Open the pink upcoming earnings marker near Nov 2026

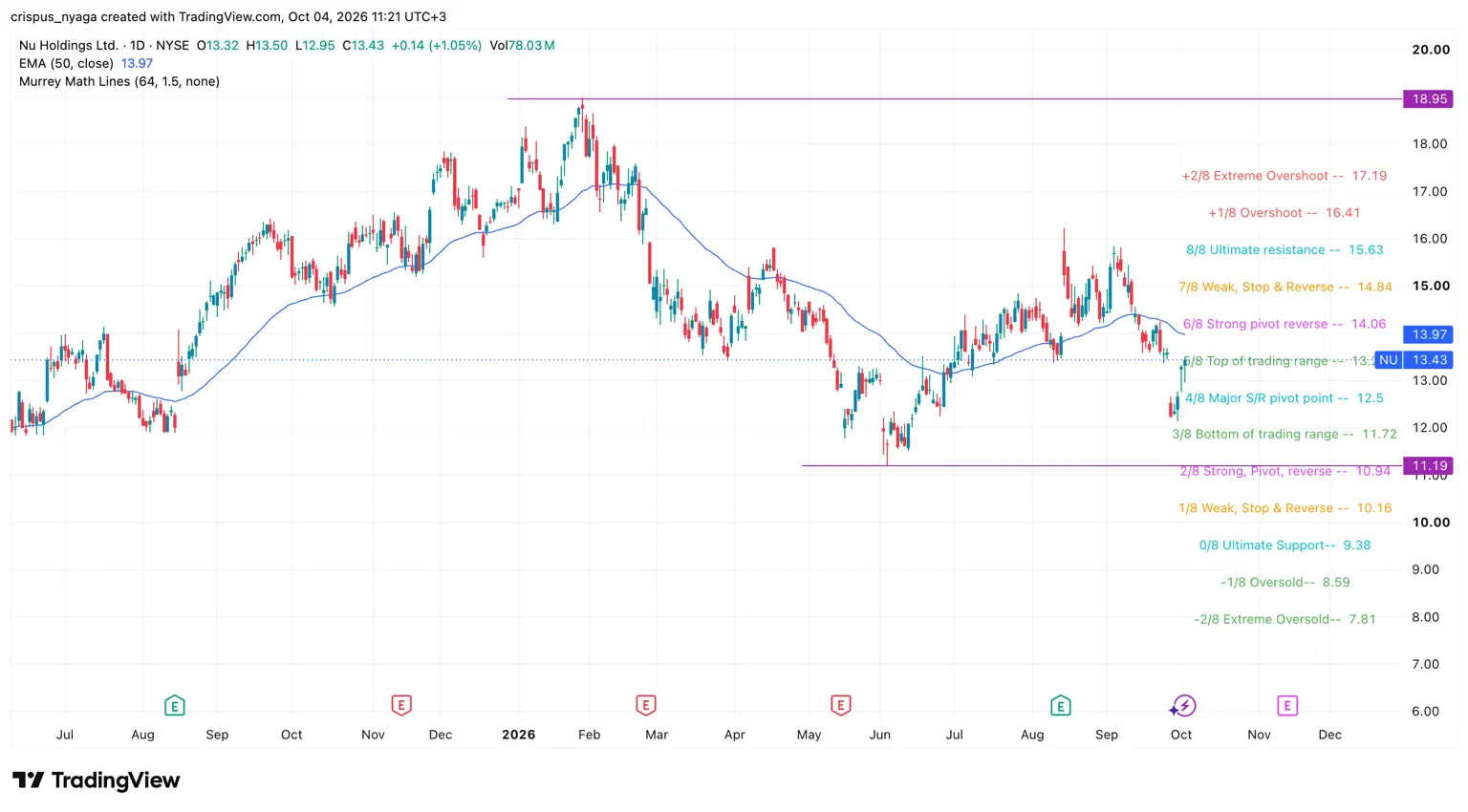click(x=1287, y=706)
